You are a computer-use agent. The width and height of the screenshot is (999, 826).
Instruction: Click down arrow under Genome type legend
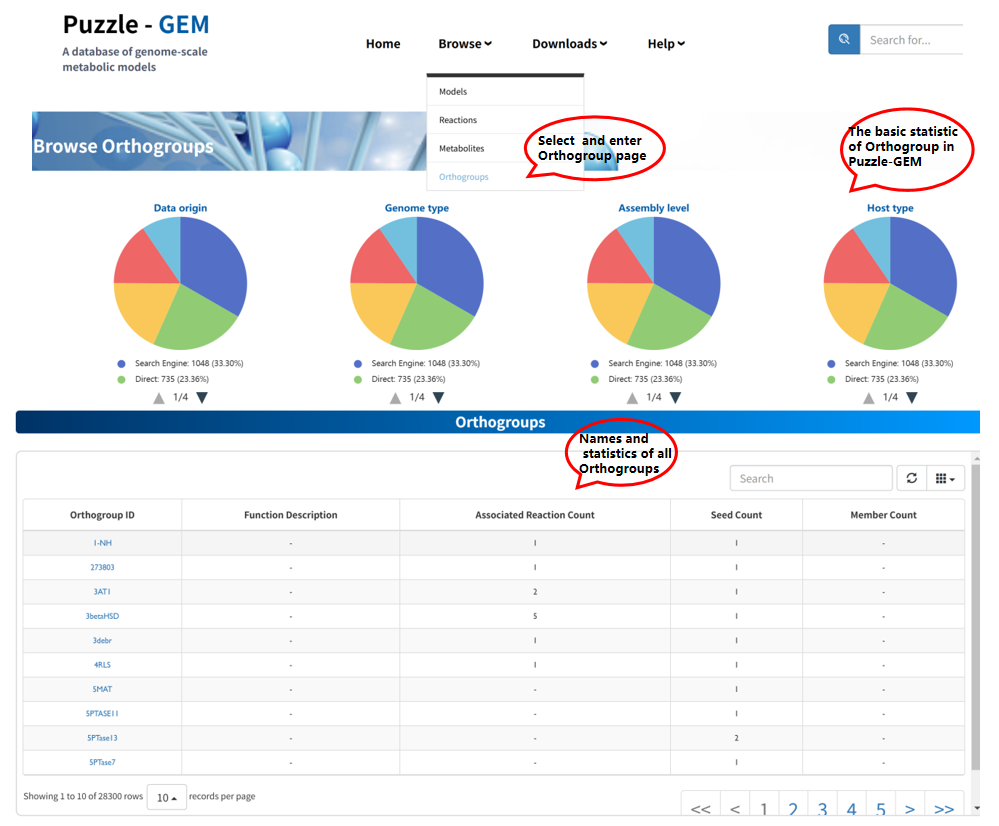[x=438, y=398]
